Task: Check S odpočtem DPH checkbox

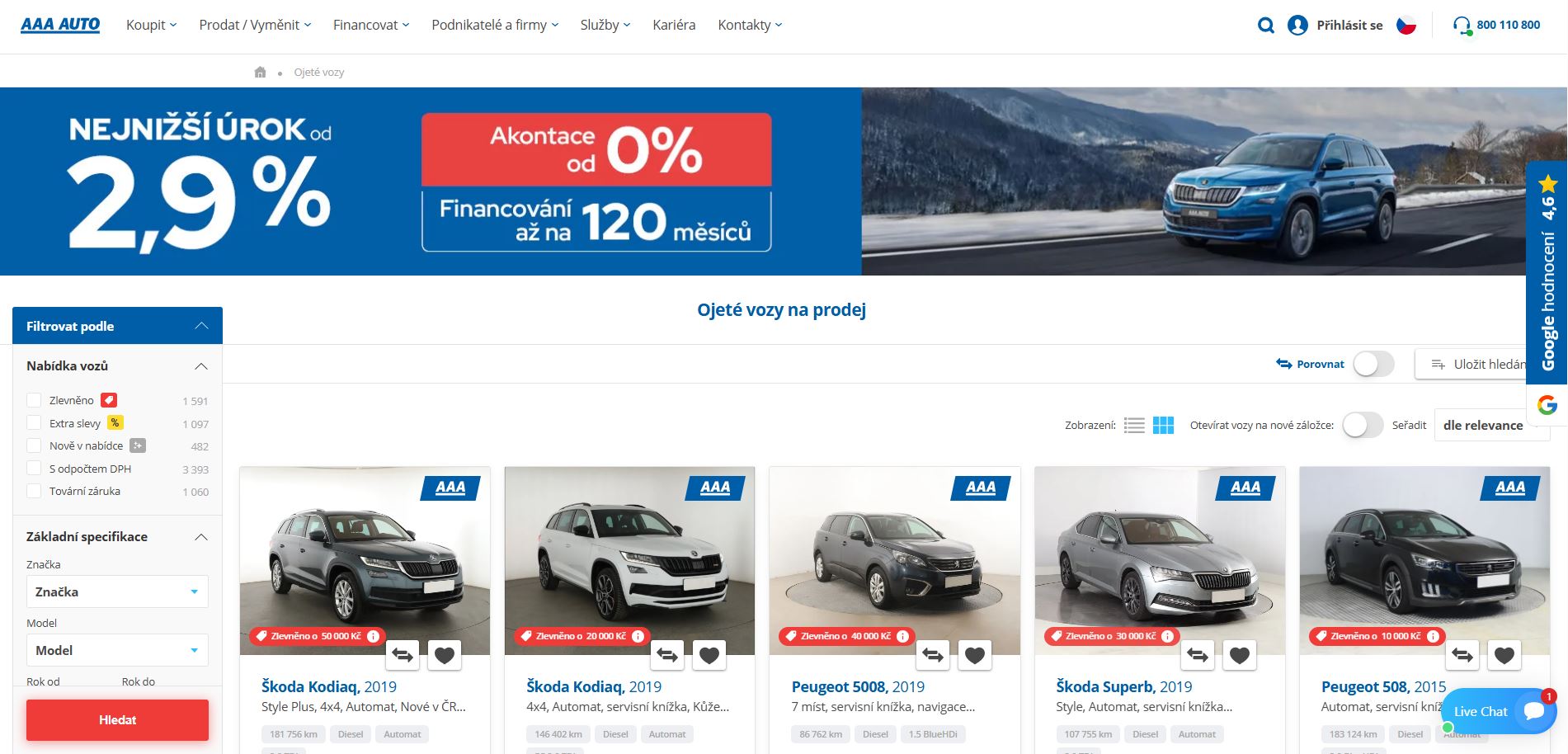Action: [x=34, y=469]
